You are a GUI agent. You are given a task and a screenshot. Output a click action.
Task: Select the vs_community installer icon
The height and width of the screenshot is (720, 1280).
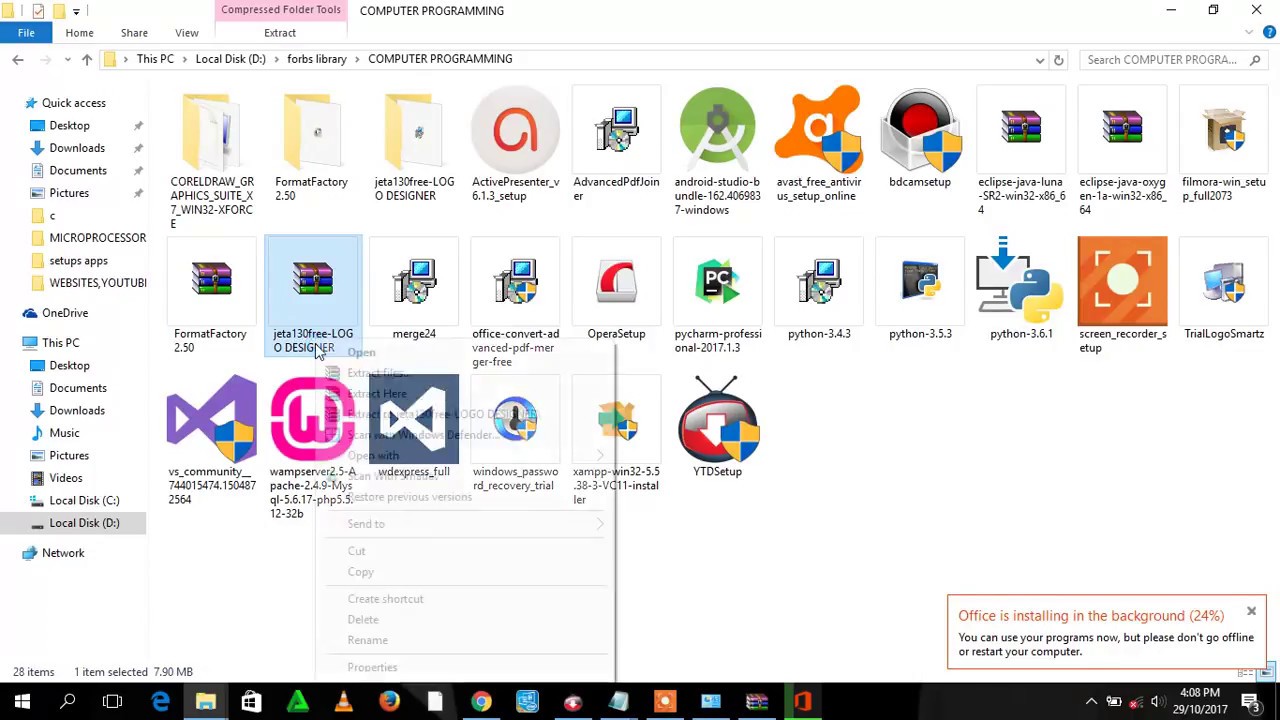(x=211, y=420)
